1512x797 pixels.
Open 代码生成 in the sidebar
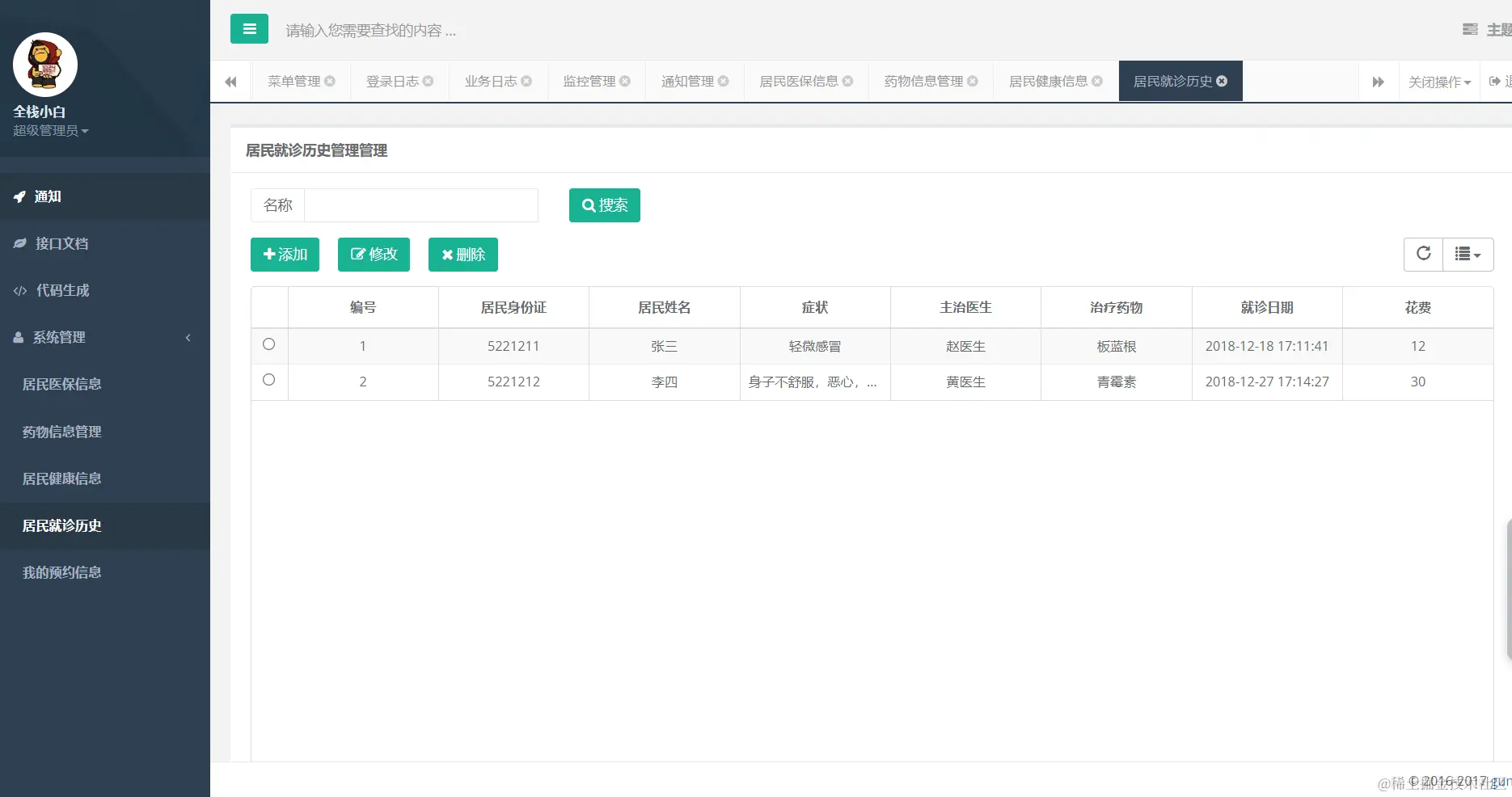click(x=105, y=290)
